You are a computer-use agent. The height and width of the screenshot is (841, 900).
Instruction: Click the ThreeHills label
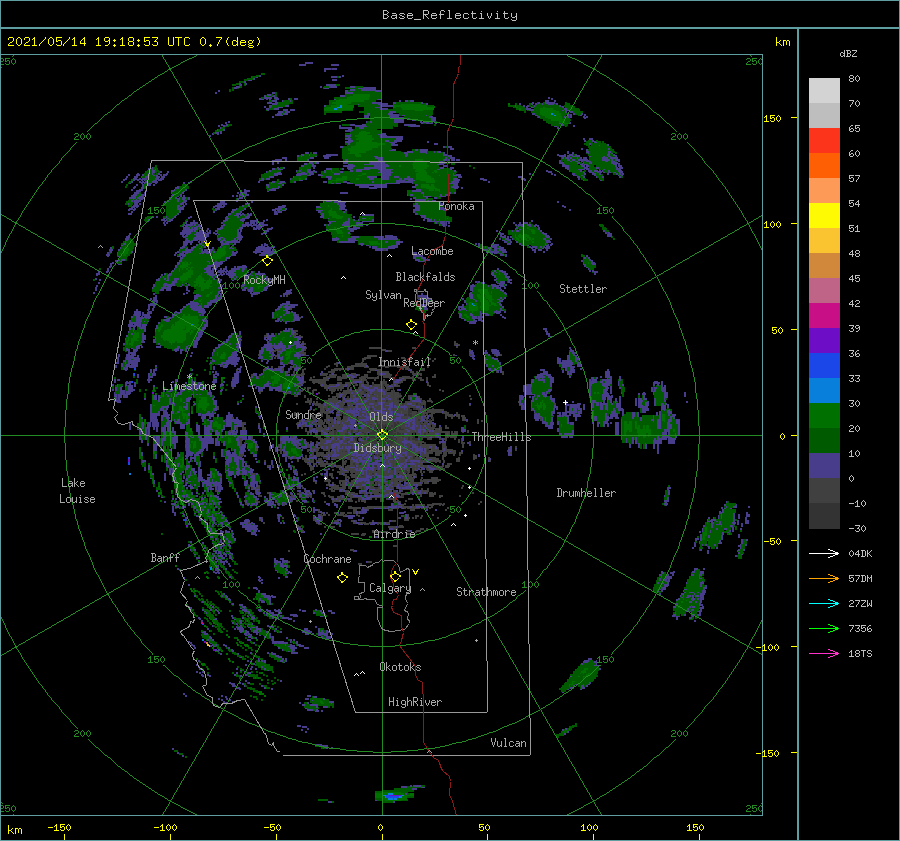(x=501, y=437)
